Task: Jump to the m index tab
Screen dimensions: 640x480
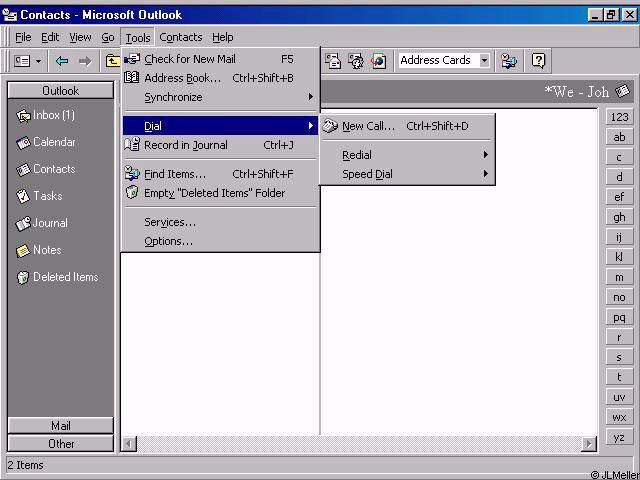Action: point(619,277)
